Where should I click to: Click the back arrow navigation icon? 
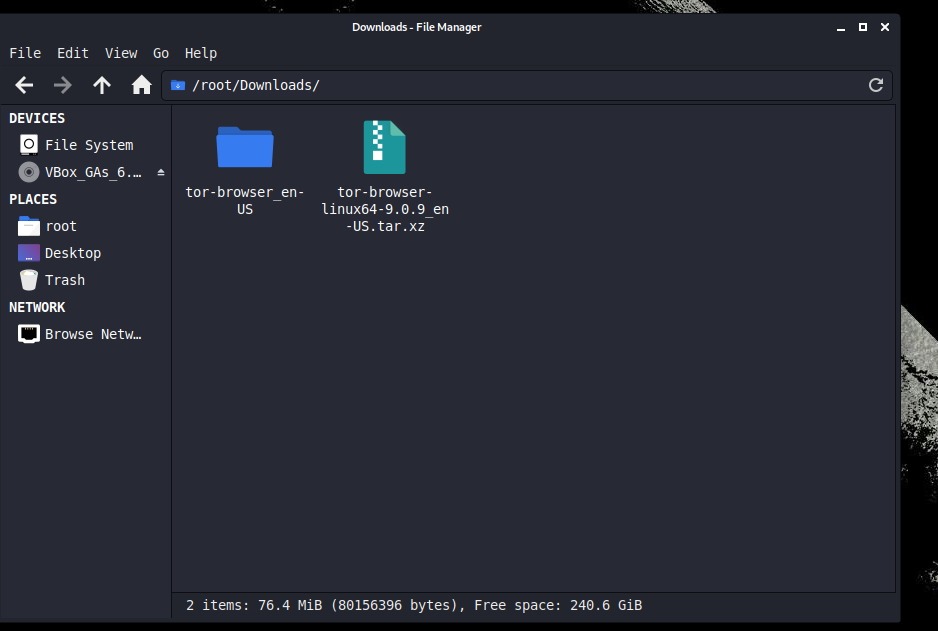tap(24, 85)
